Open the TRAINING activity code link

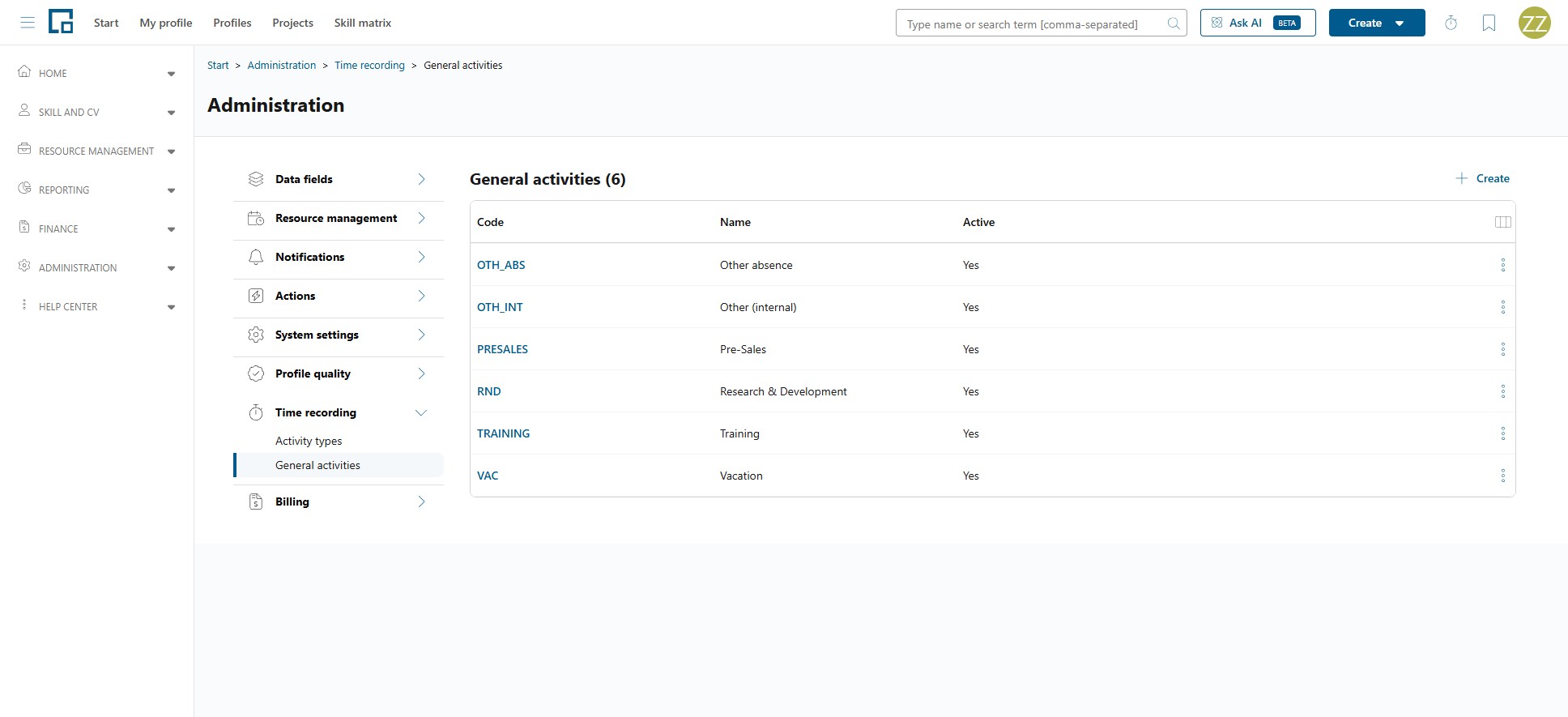503,433
